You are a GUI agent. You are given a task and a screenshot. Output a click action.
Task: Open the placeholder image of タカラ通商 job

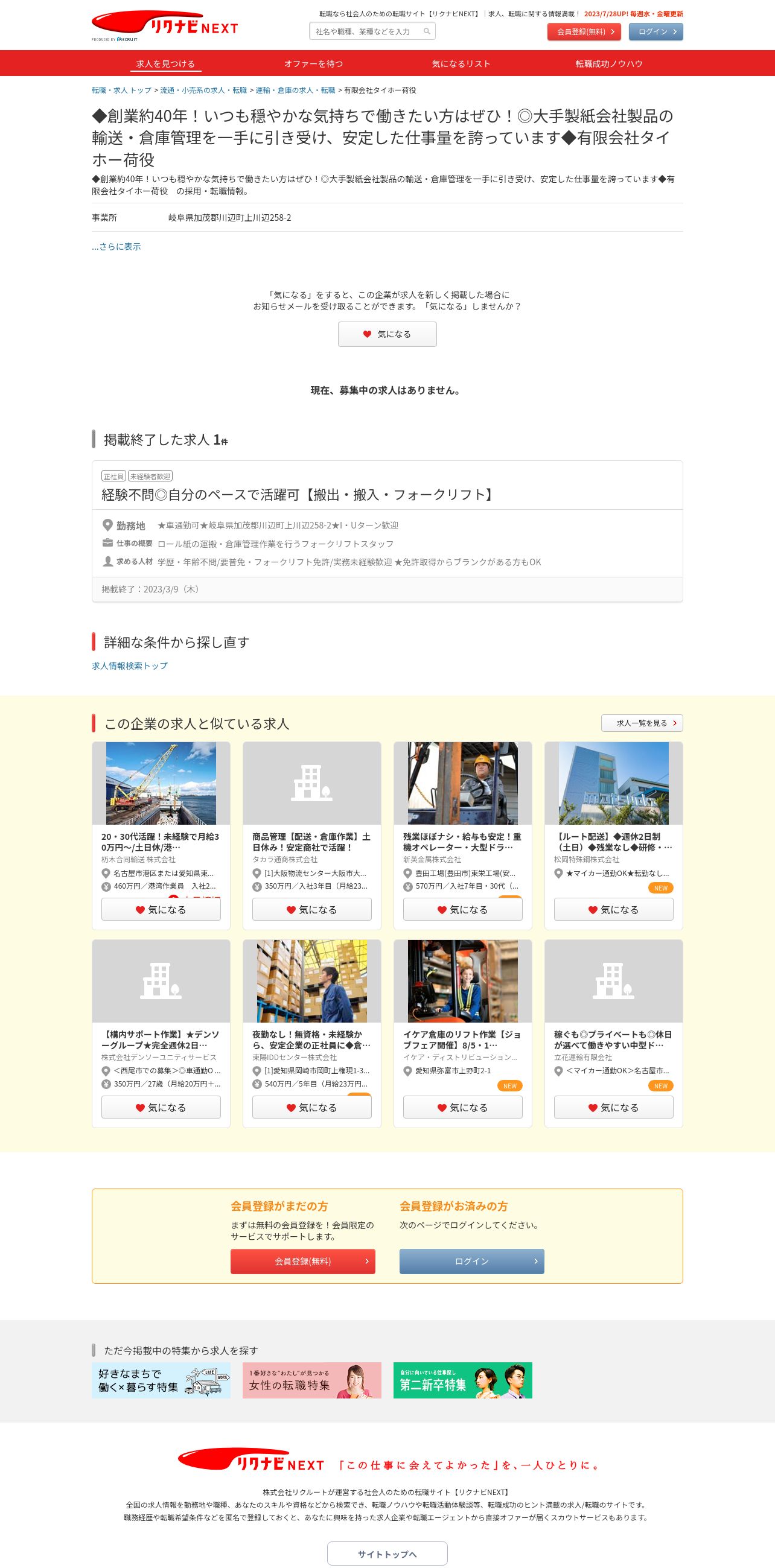coord(311,783)
